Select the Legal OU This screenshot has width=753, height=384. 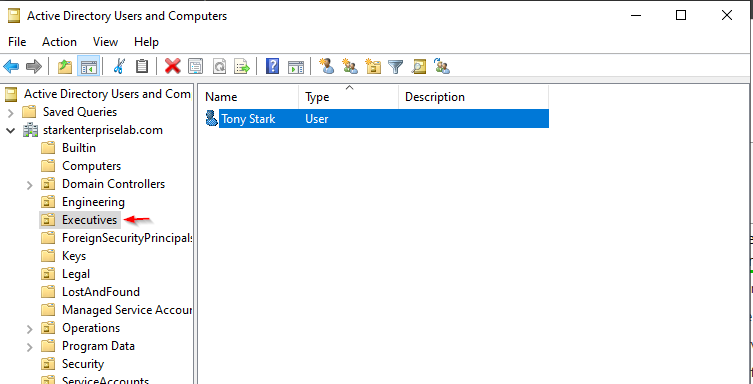point(76,274)
